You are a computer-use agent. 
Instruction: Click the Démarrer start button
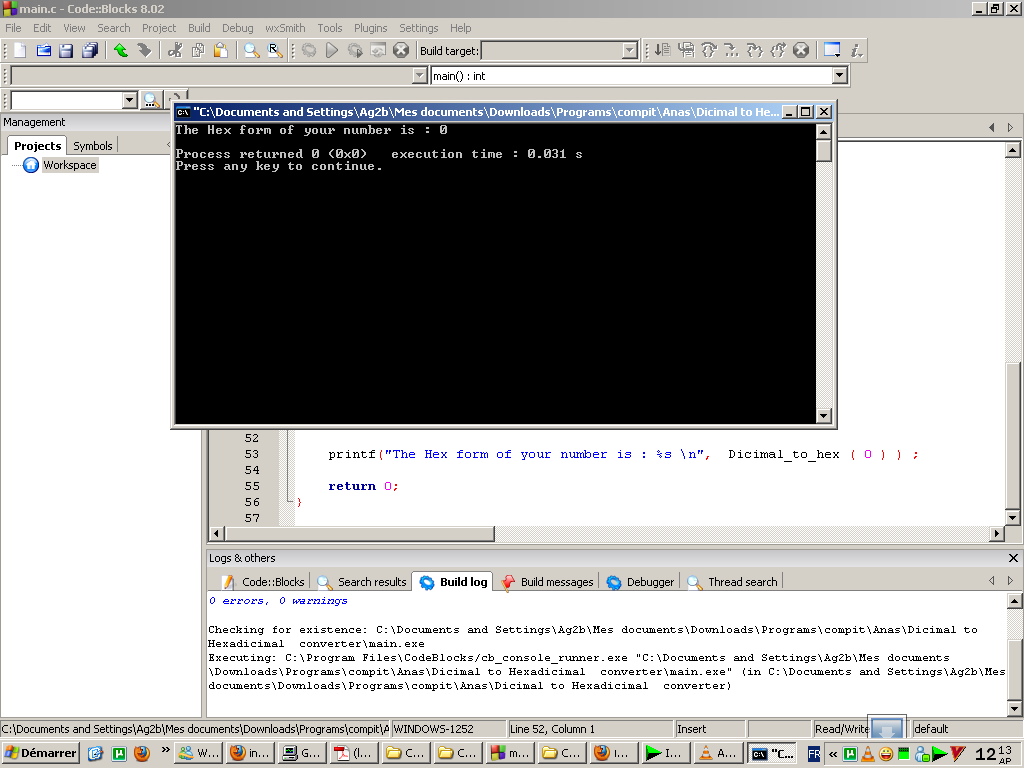point(40,753)
